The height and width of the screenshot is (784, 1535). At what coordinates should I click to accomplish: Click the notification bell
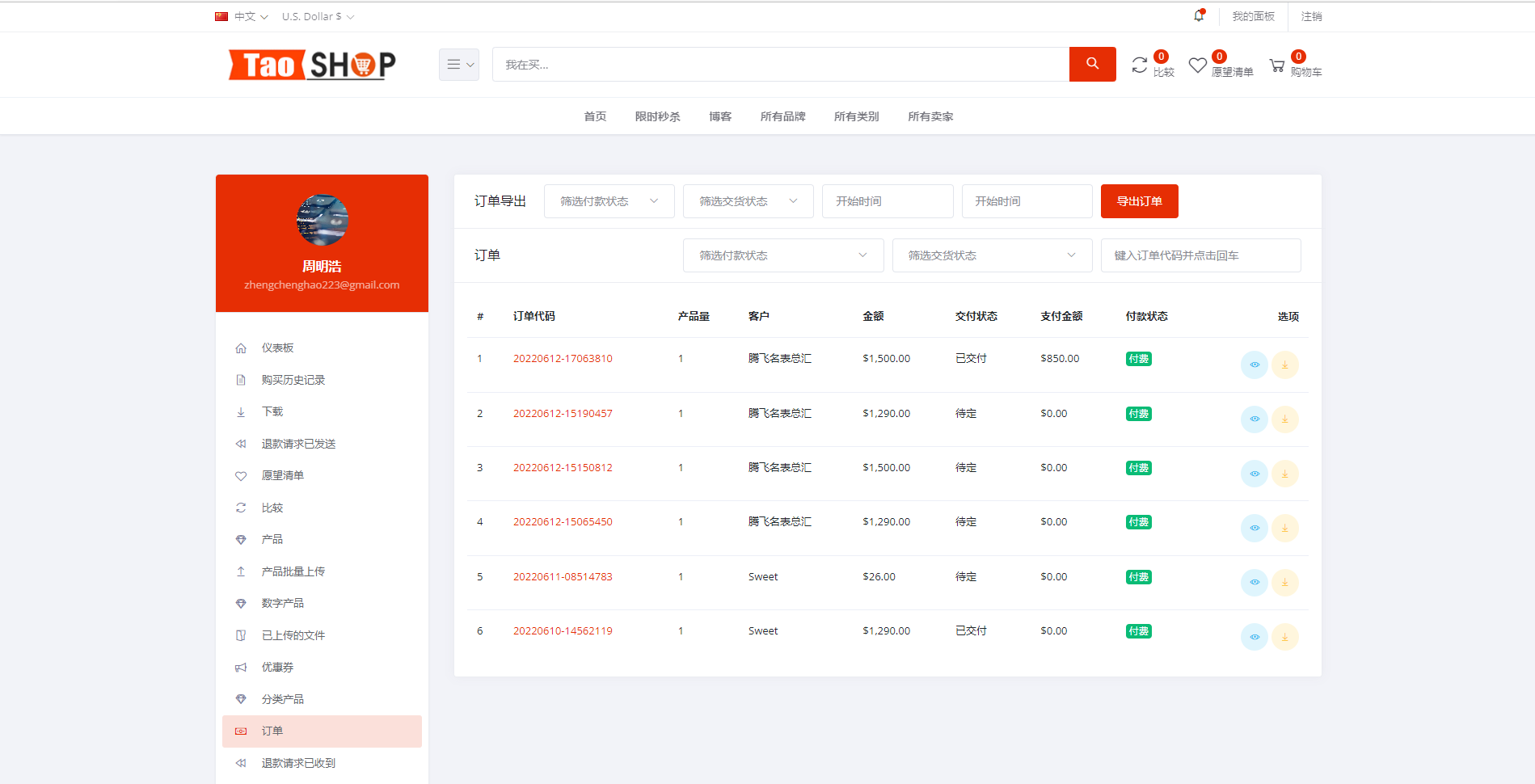1199,15
